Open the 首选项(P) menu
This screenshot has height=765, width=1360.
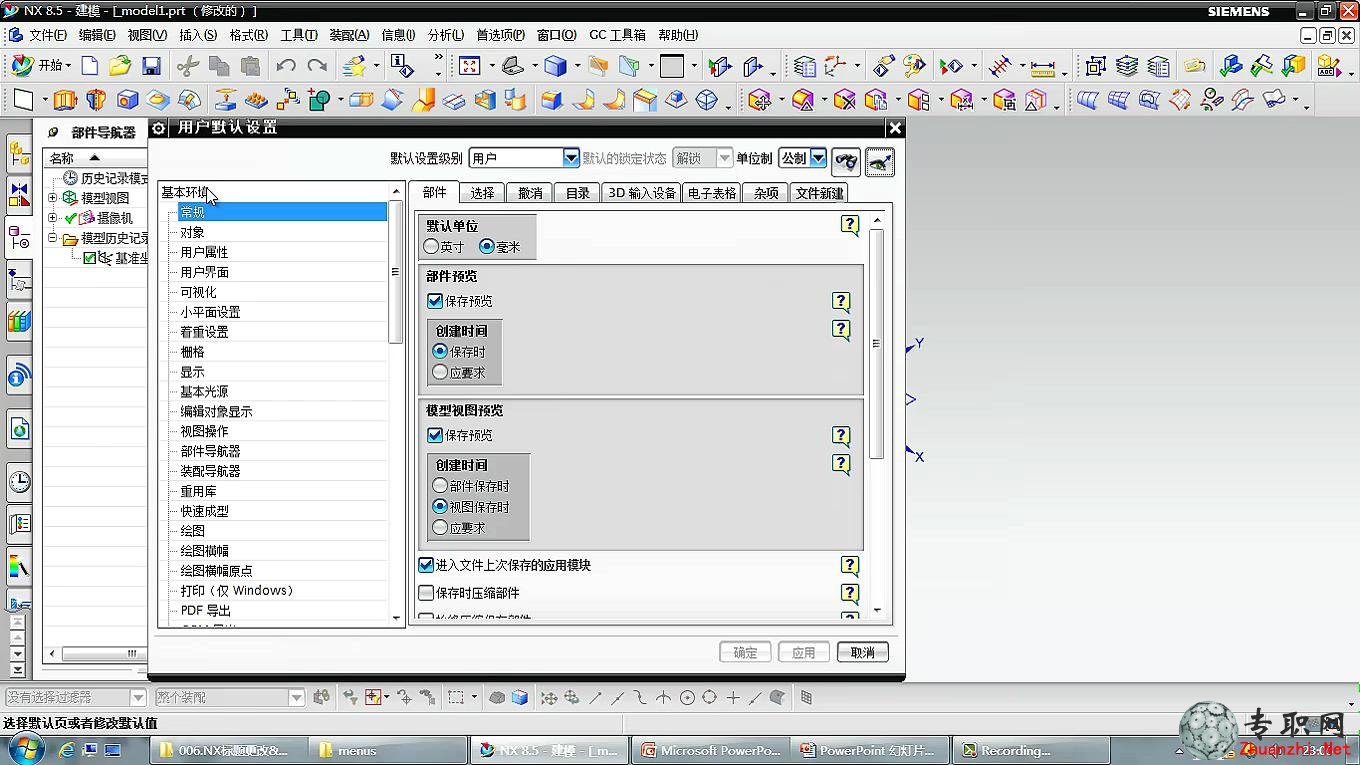[500, 35]
